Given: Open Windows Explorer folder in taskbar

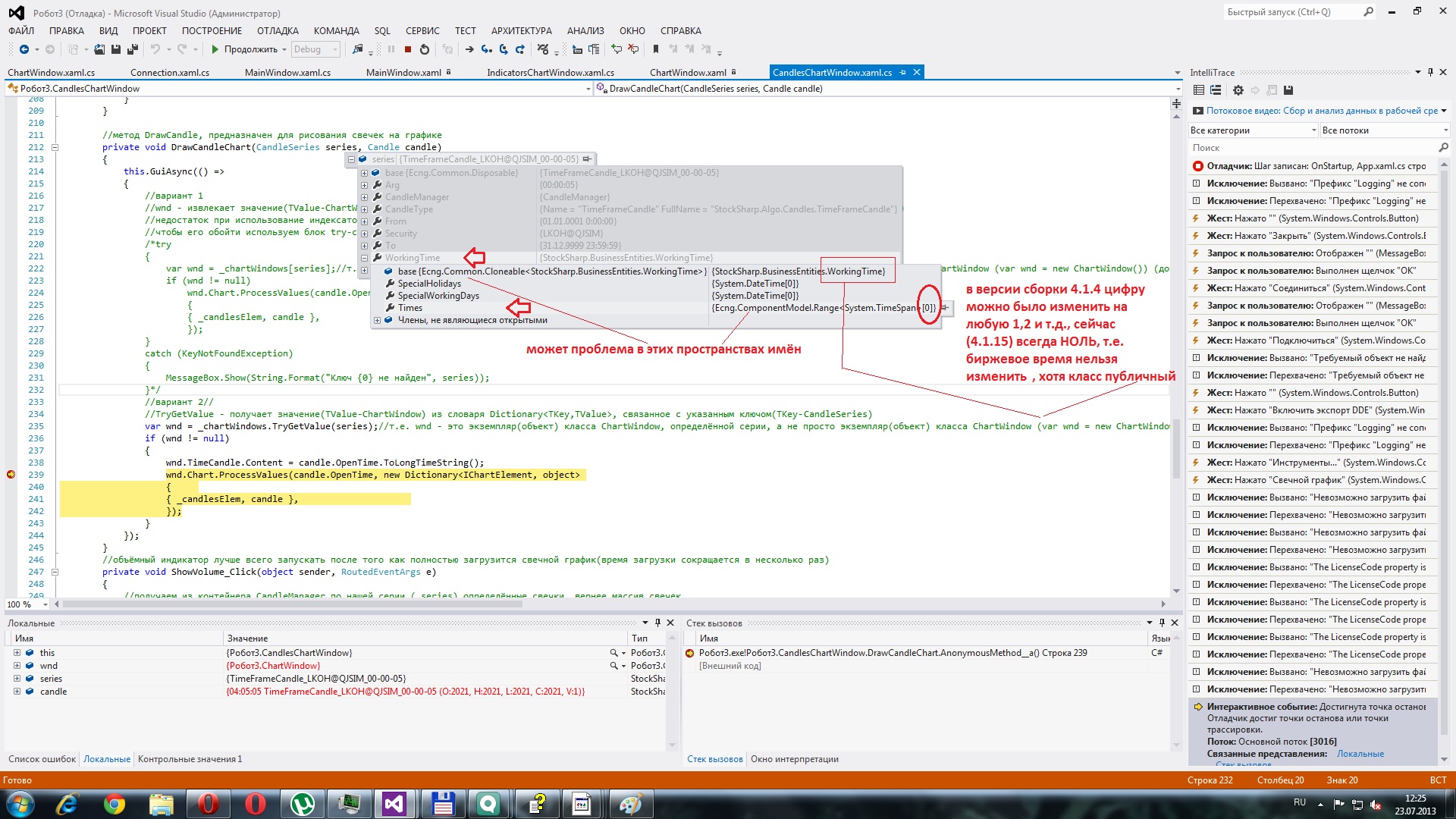Looking at the screenshot, I should click(x=162, y=803).
